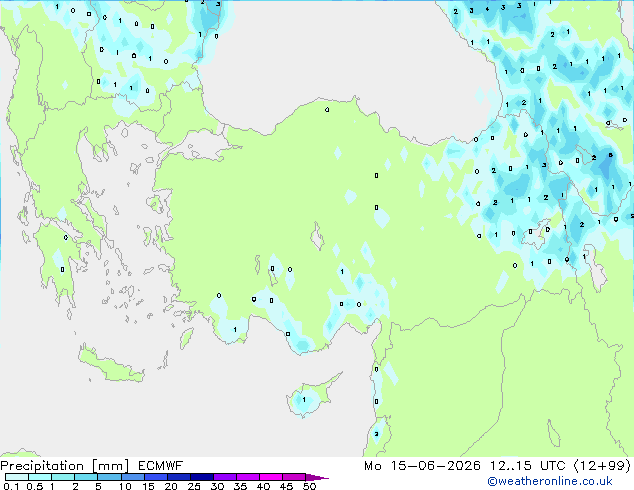Click the 35–40 mm legend color swatch

[x=247, y=477]
